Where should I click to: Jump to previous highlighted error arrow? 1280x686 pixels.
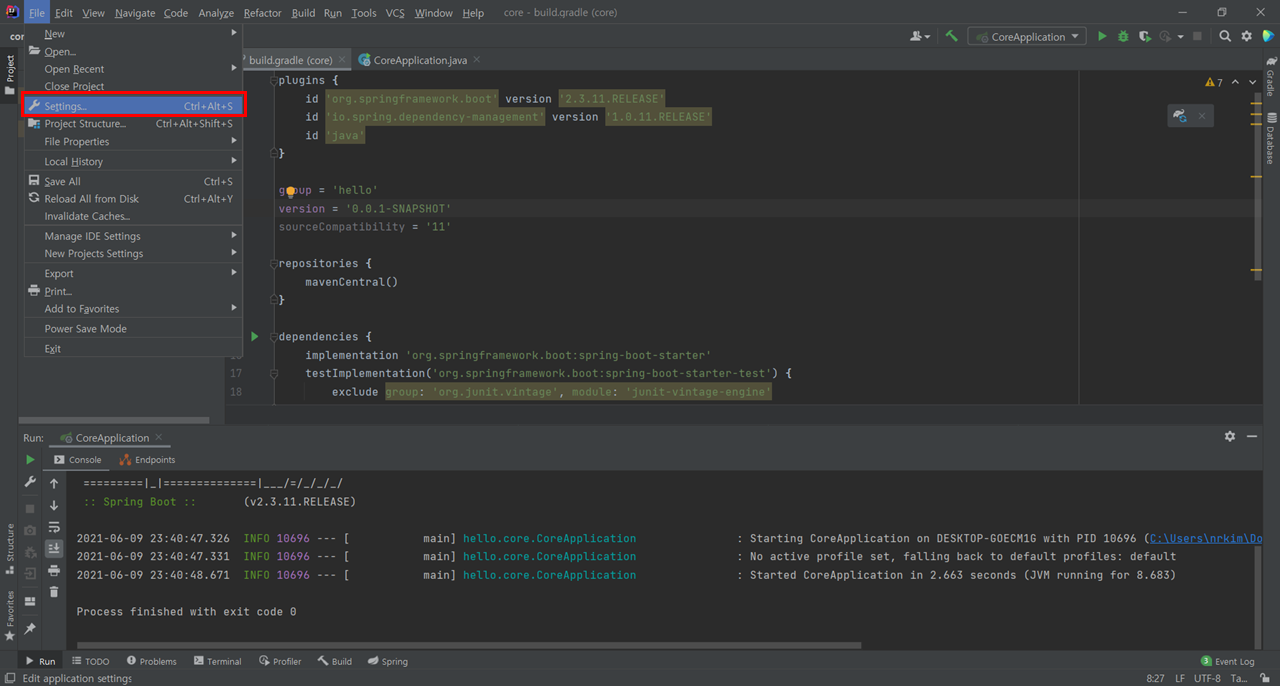pyautogui.click(x=1236, y=82)
